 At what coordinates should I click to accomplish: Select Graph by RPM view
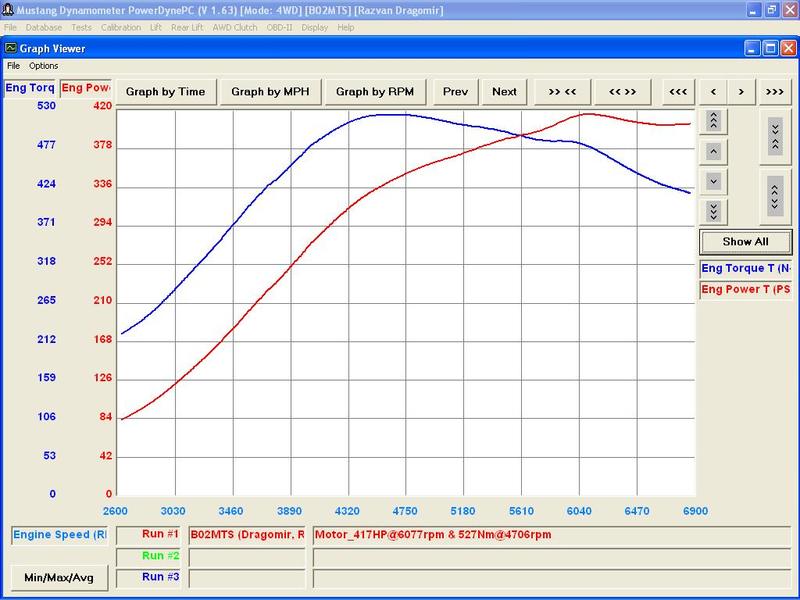(x=375, y=92)
